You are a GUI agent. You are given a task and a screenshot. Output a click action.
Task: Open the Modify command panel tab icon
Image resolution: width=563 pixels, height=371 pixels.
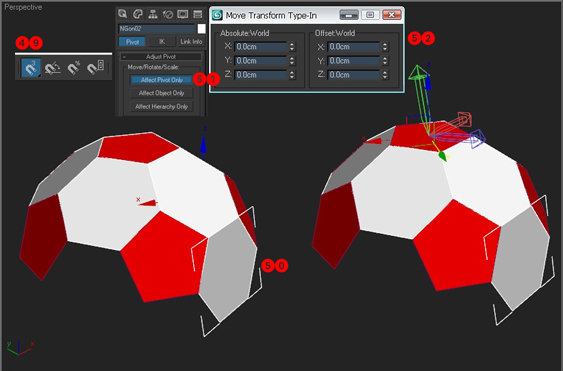point(138,14)
